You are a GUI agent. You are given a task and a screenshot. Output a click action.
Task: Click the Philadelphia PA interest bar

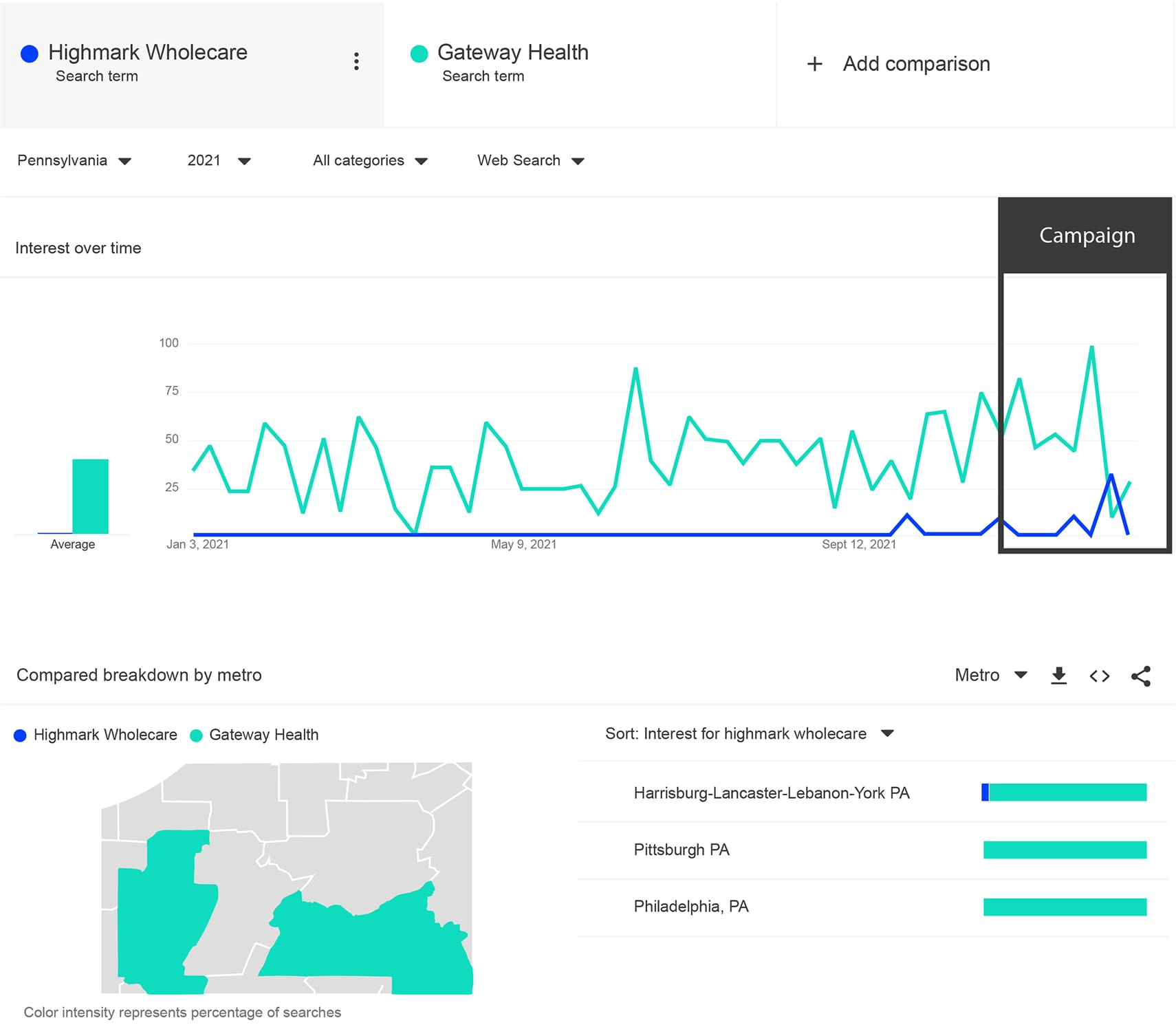click(1065, 907)
